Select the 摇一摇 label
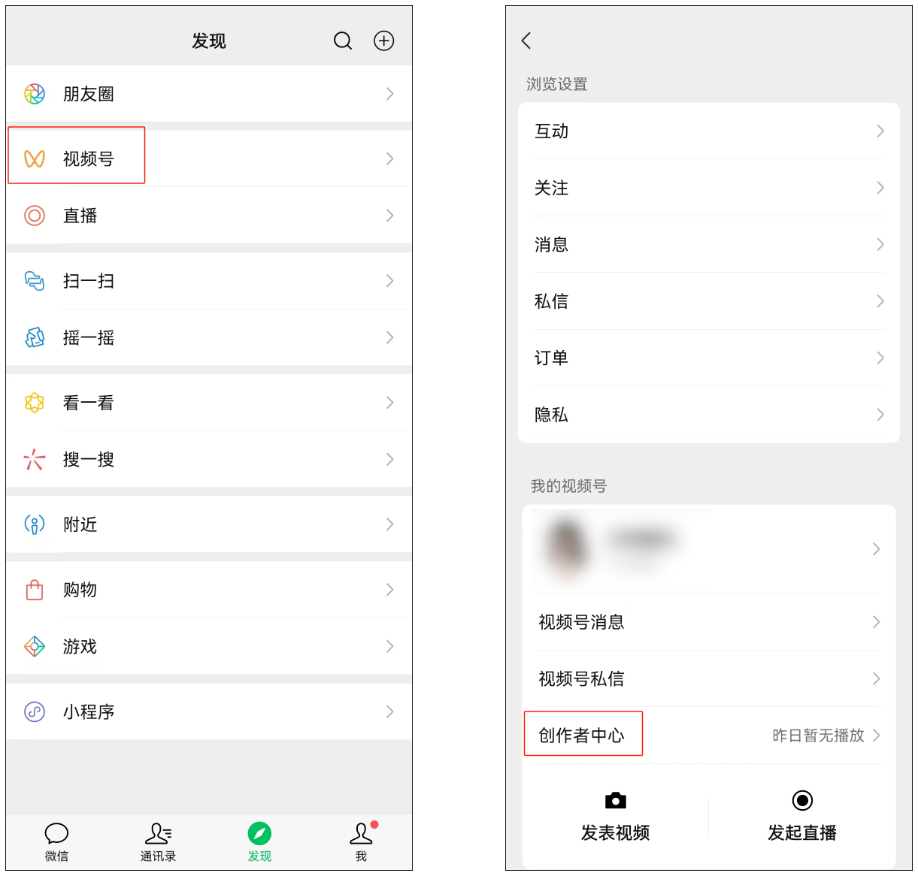The height and width of the screenshot is (877, 918). point(89,338)
